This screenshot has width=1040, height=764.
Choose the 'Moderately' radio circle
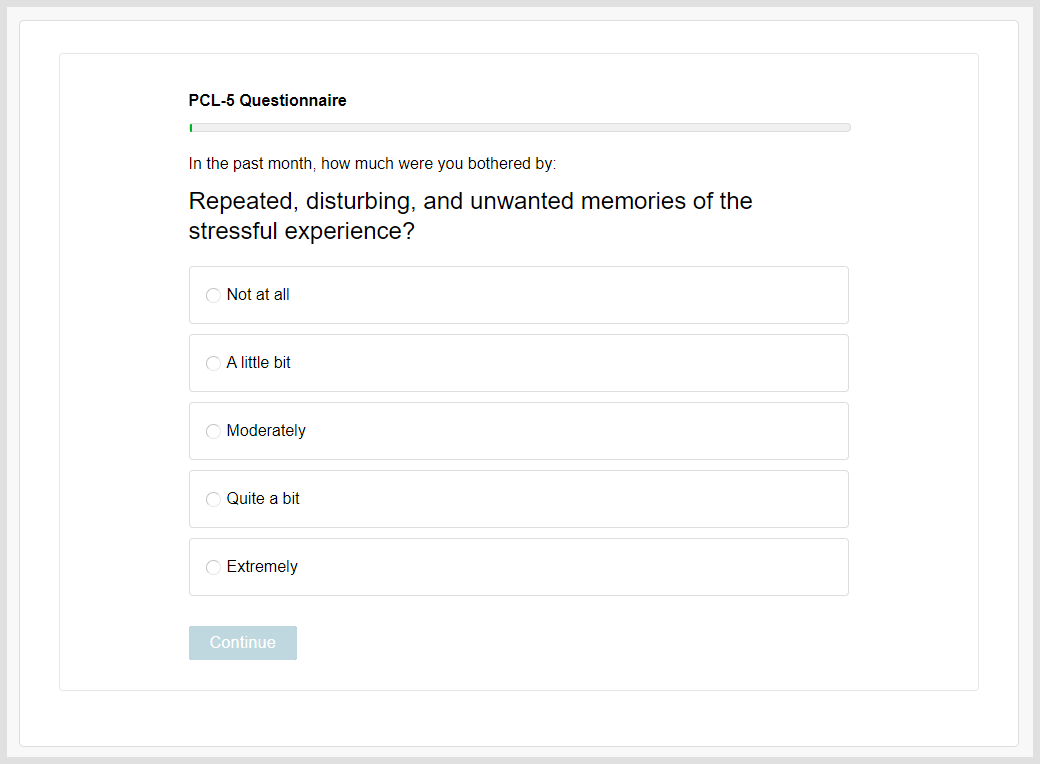213,431
